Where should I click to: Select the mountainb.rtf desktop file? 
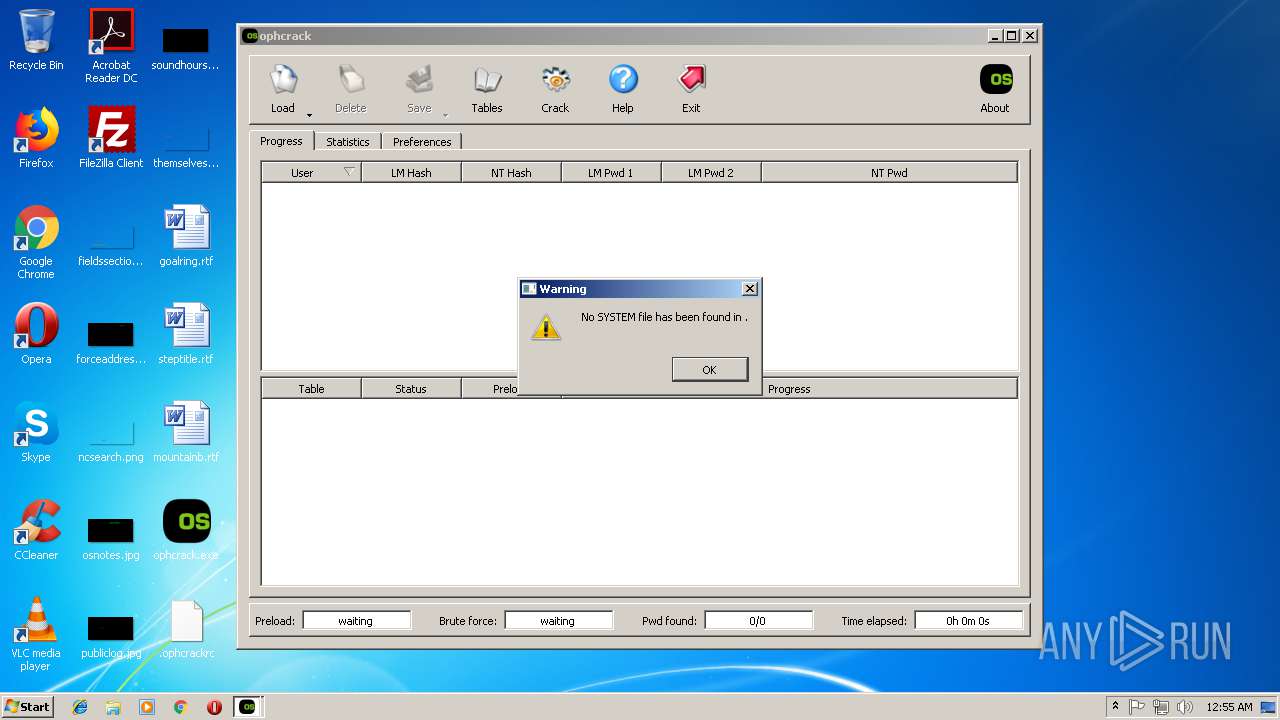point(186,433)
